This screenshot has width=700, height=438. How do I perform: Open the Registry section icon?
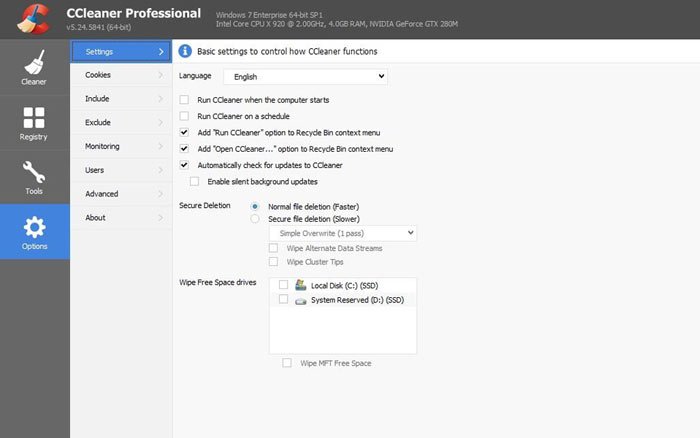[x=34, y=117]
